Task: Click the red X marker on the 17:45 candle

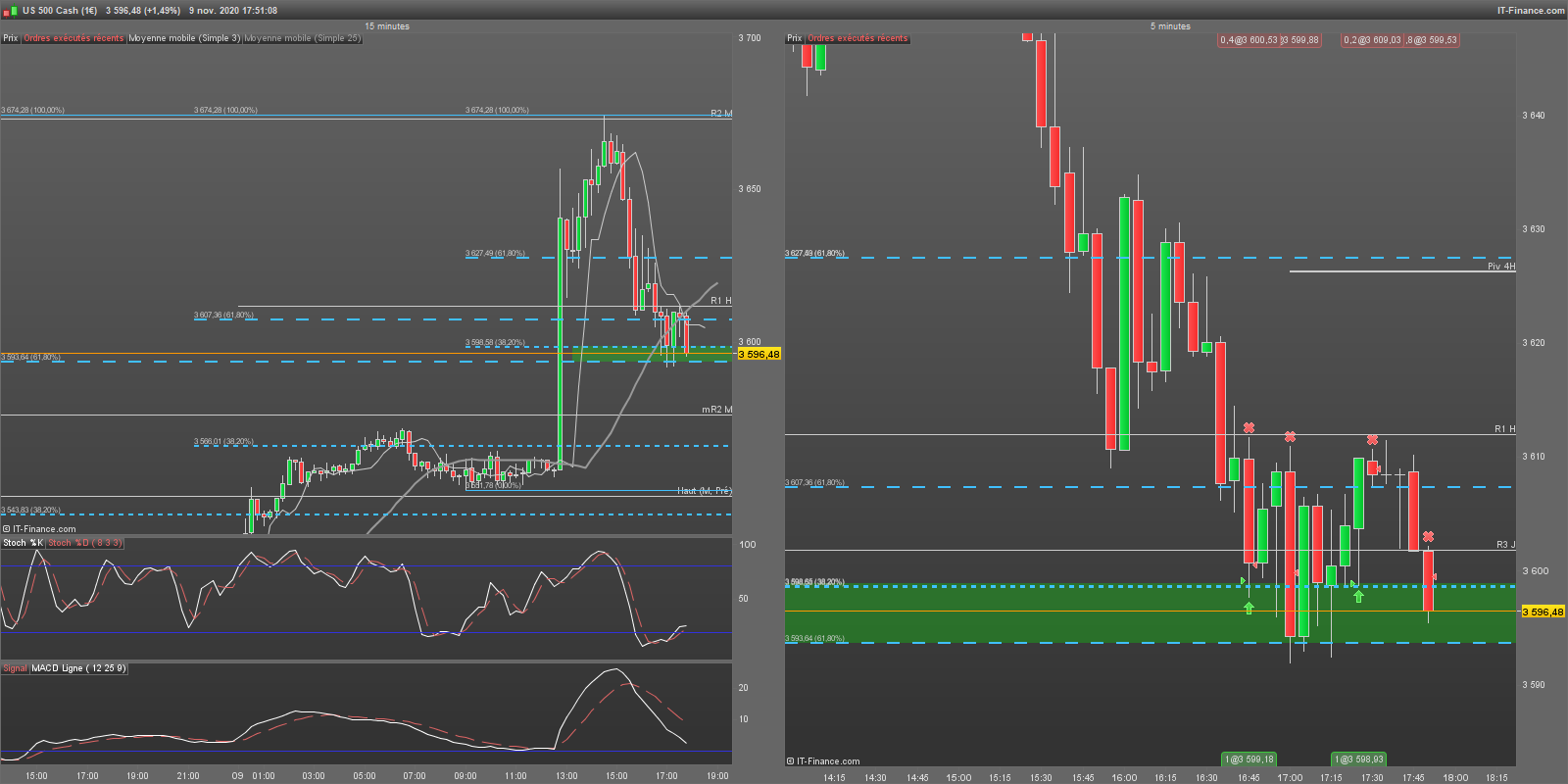Action: [x=1429, y=537]
